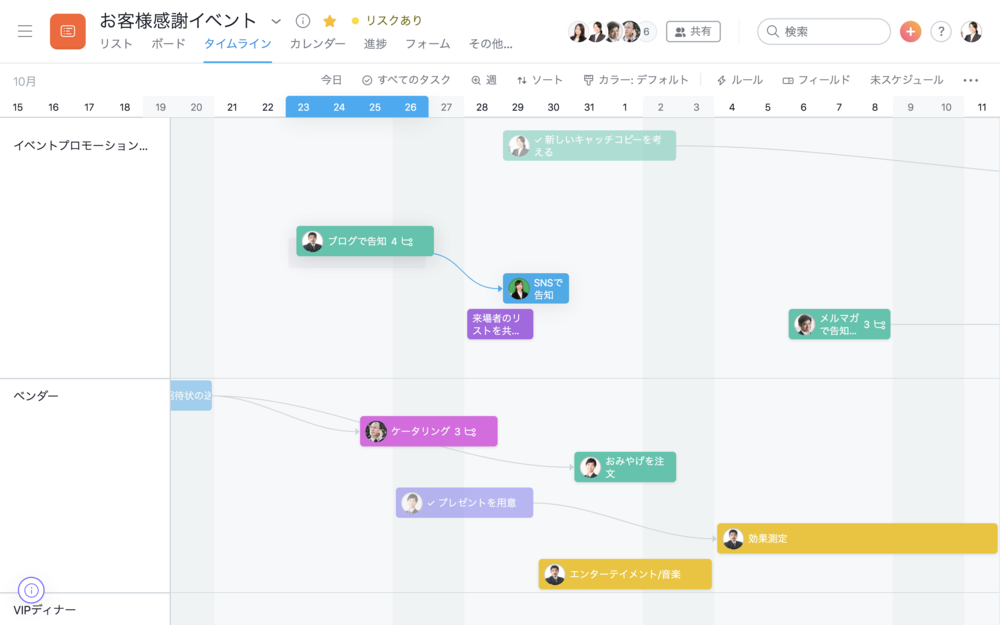Select date 23 in timeline header
The width and height of the screenshot is (1000, 625).
[304, 107]
